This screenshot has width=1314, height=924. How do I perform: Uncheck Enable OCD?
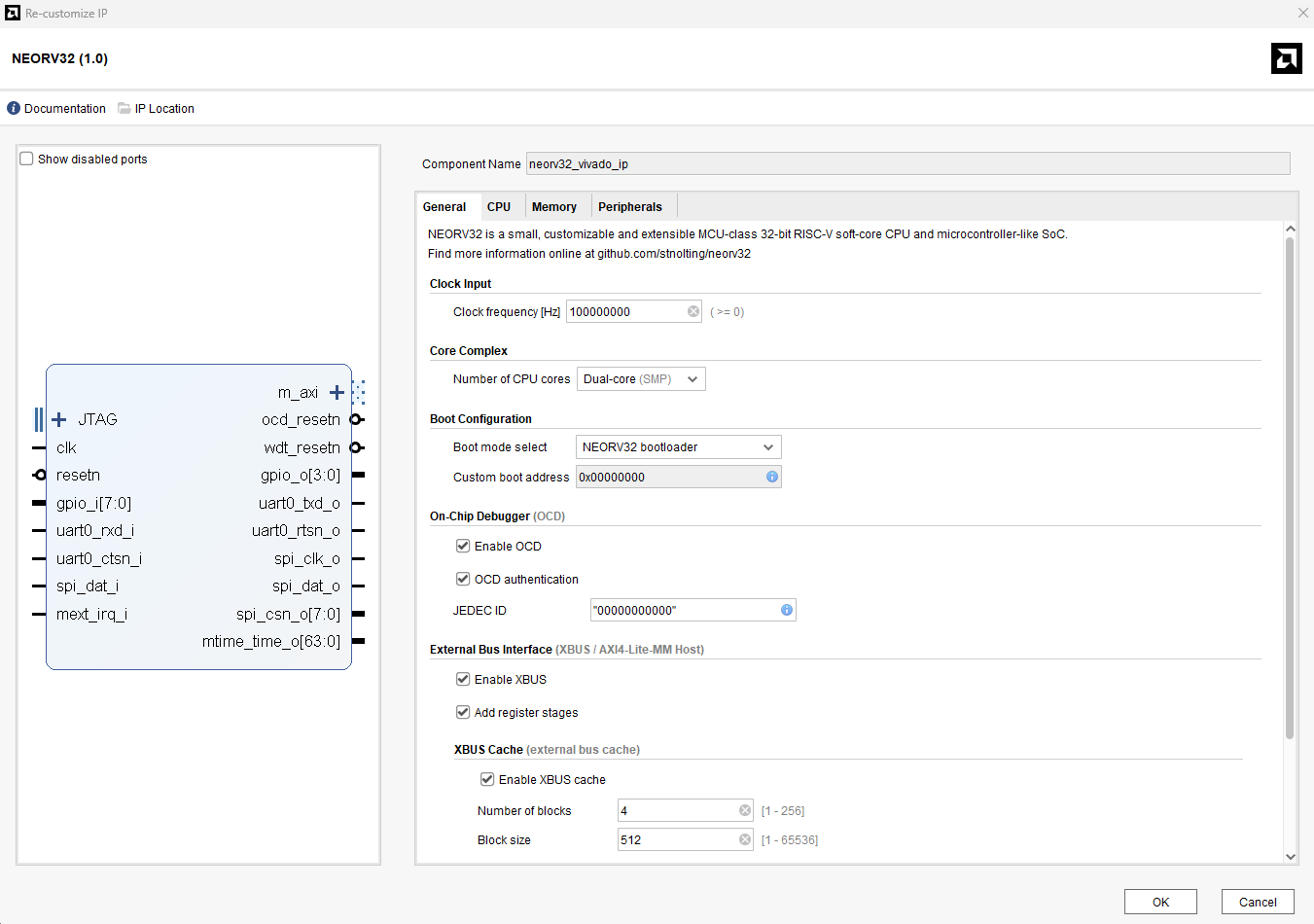coord(463,546)
